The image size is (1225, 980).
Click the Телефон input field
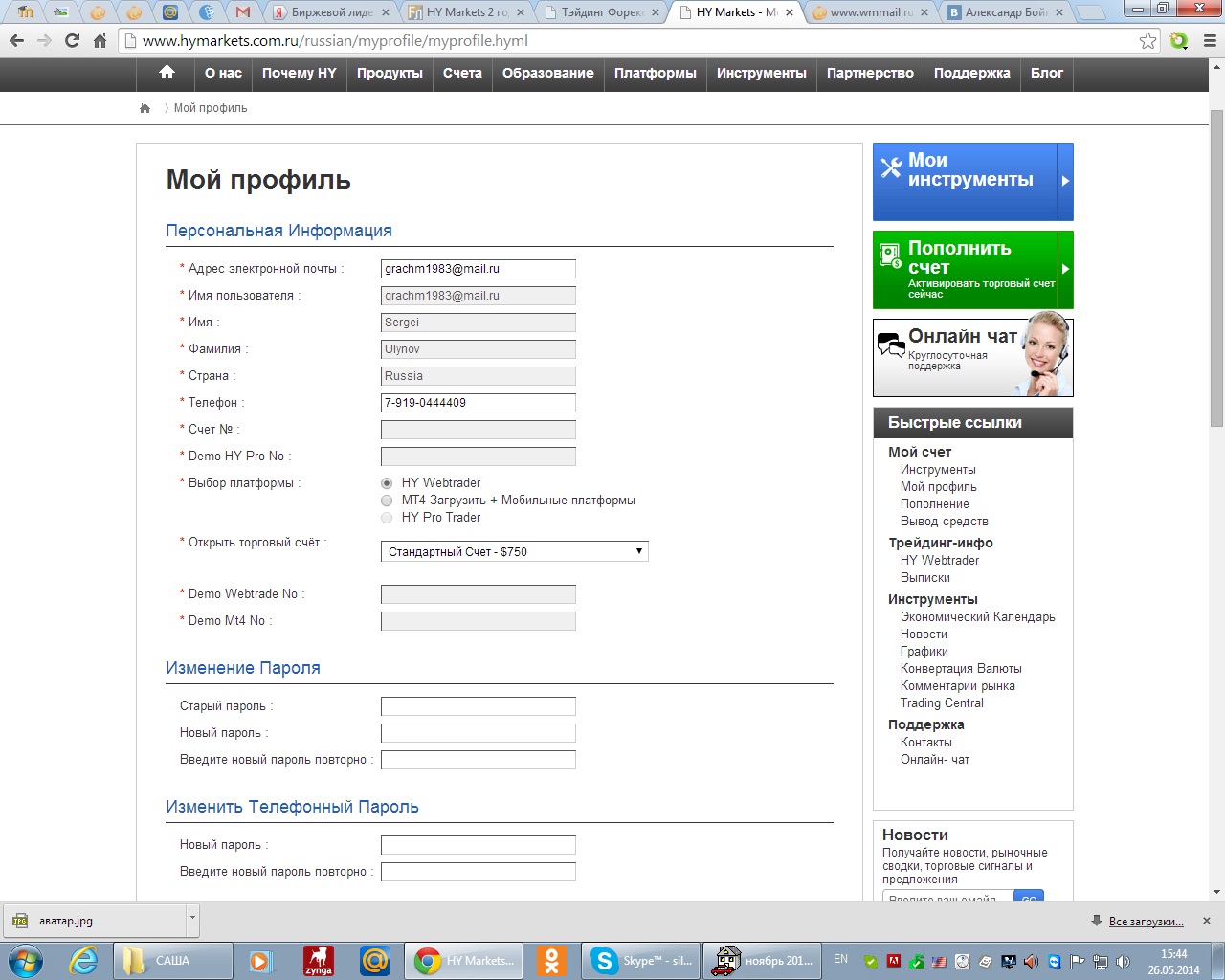click(479, 403)
